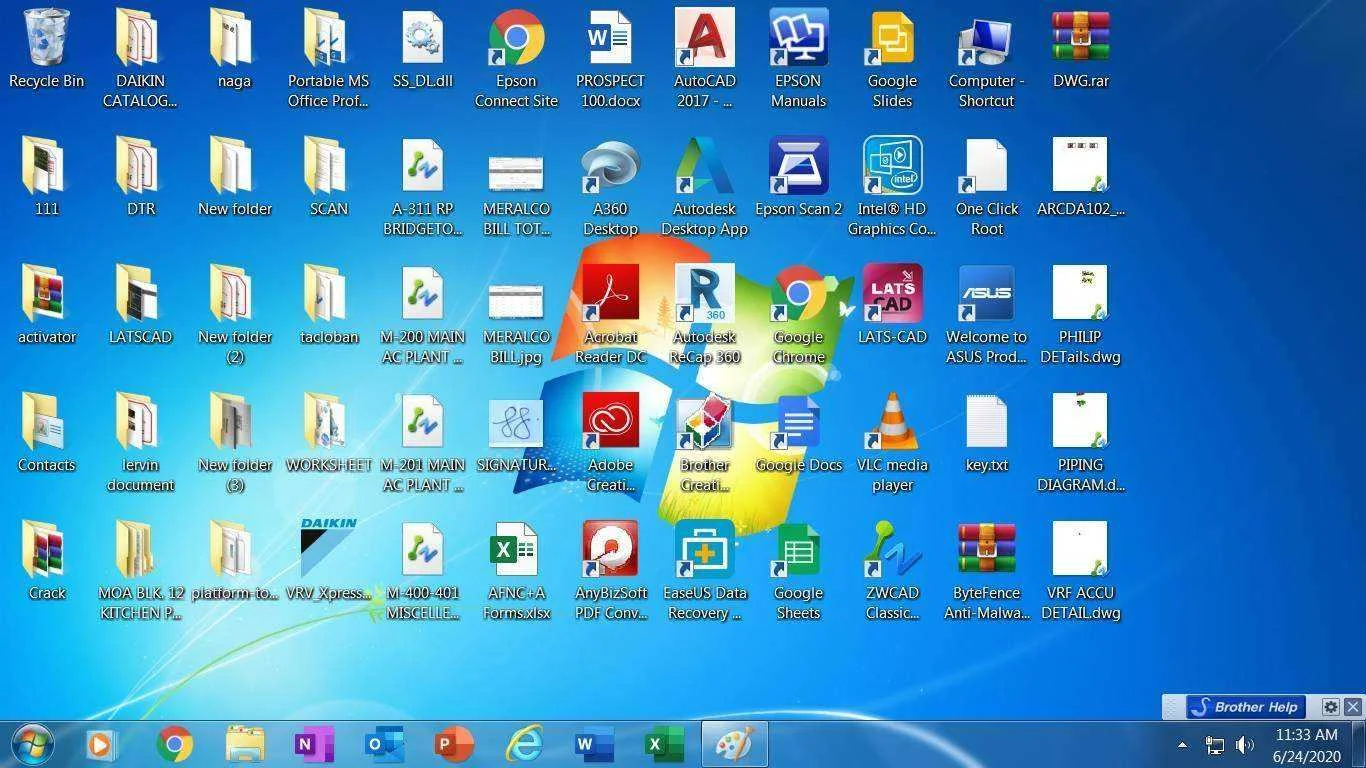Viewport: 1366px width, 768px height.
Task: Select the DWG.rar archive icon
Action: coord(1080,50)
